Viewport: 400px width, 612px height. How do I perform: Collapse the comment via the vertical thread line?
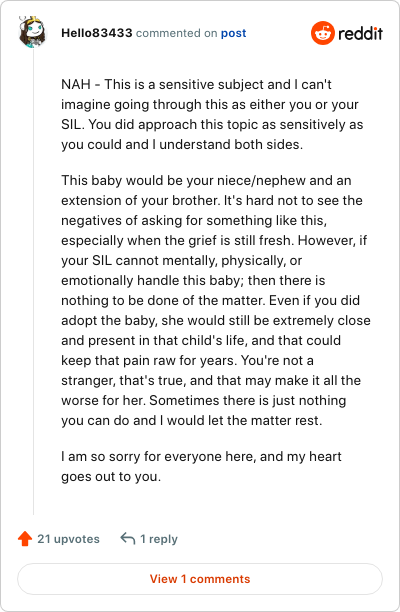click(33, 281)
